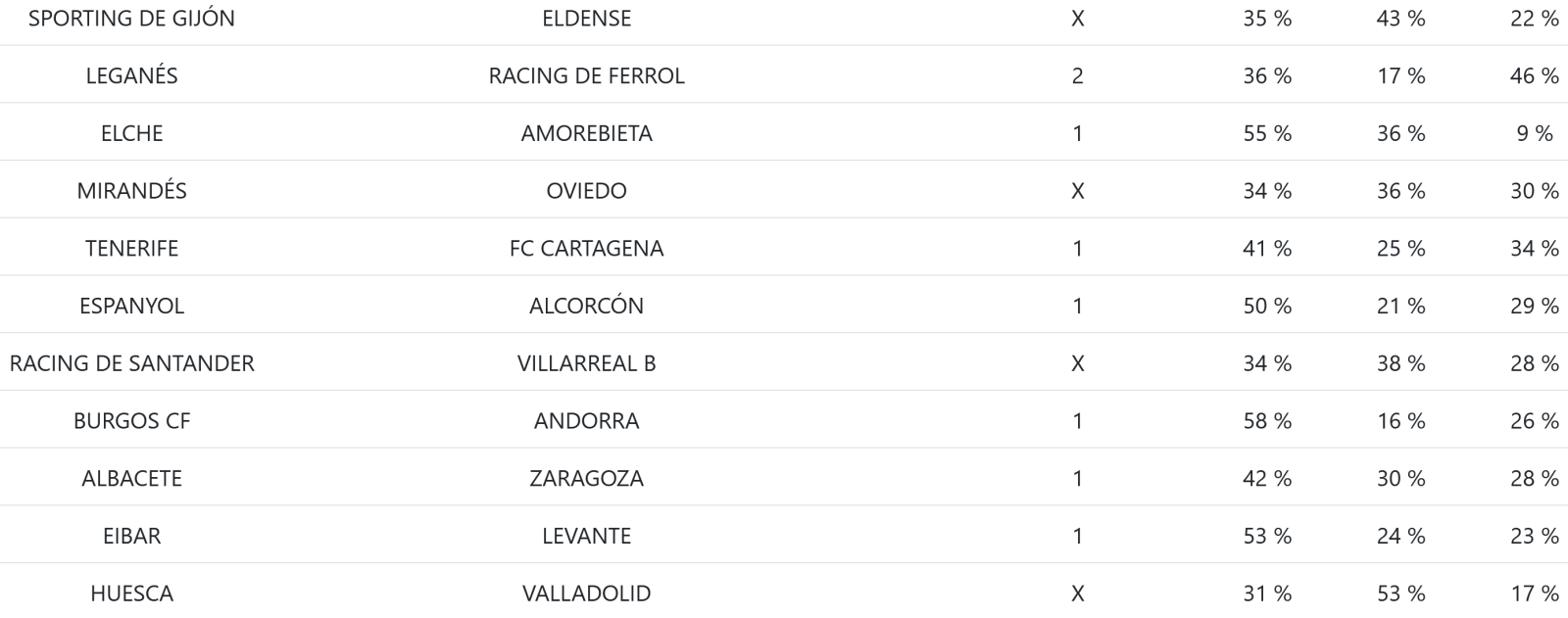Select the Zaragoza away team cell
The image size is (1568, 618).
coord(586,479)
